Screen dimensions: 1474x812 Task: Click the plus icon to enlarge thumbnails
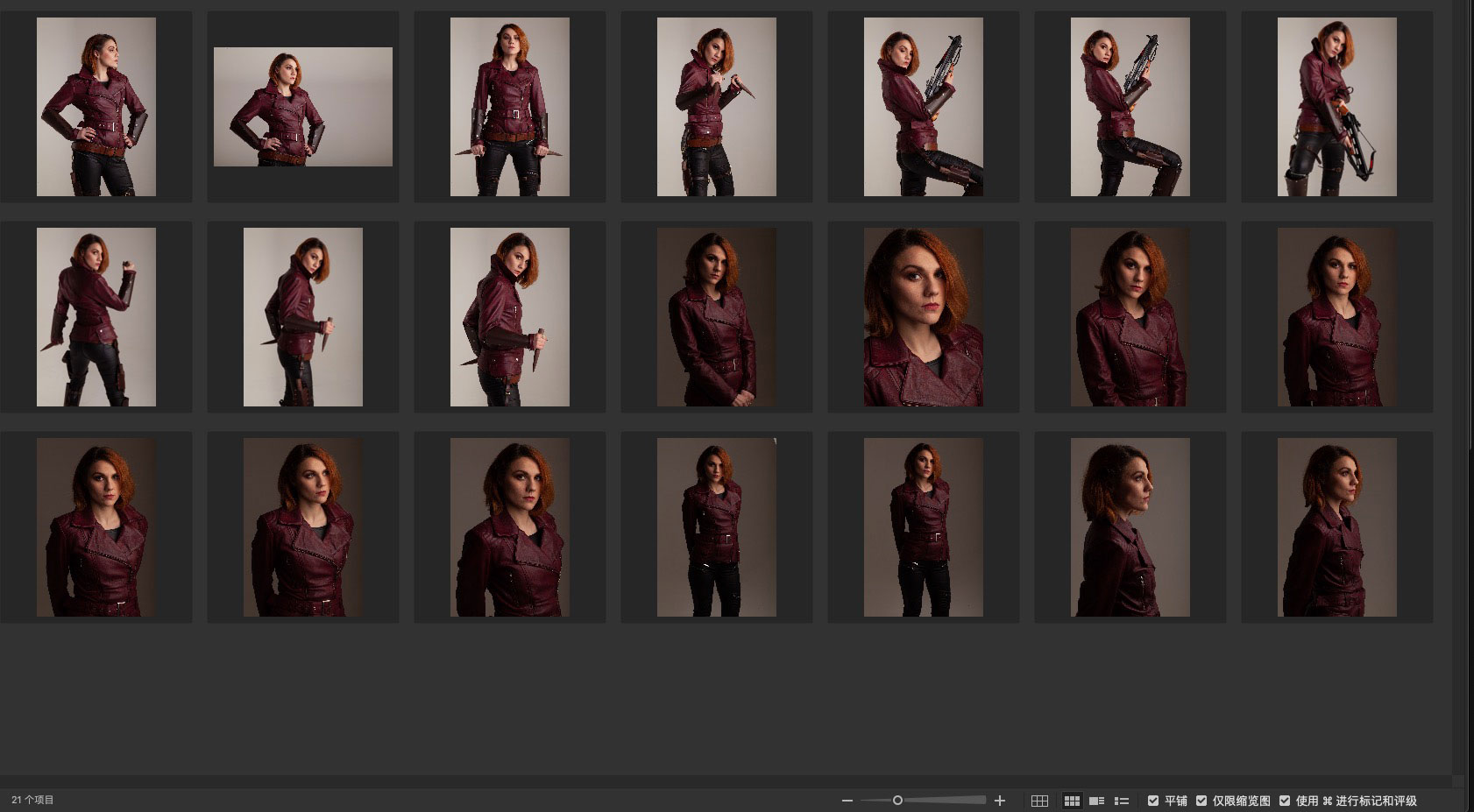[x=999, y=801]
